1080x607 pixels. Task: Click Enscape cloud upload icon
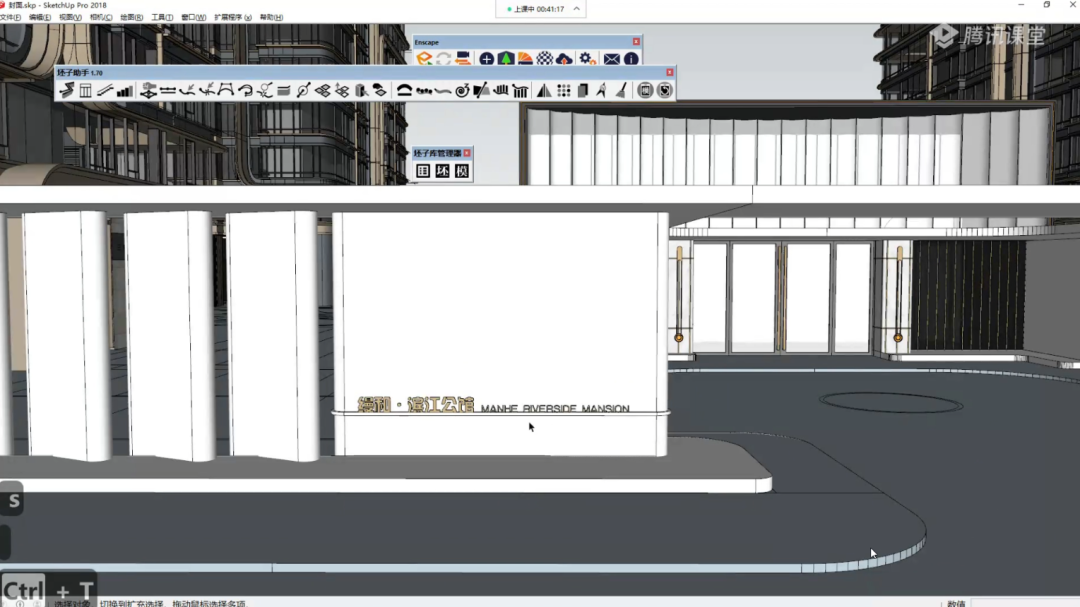pos(564,59)
